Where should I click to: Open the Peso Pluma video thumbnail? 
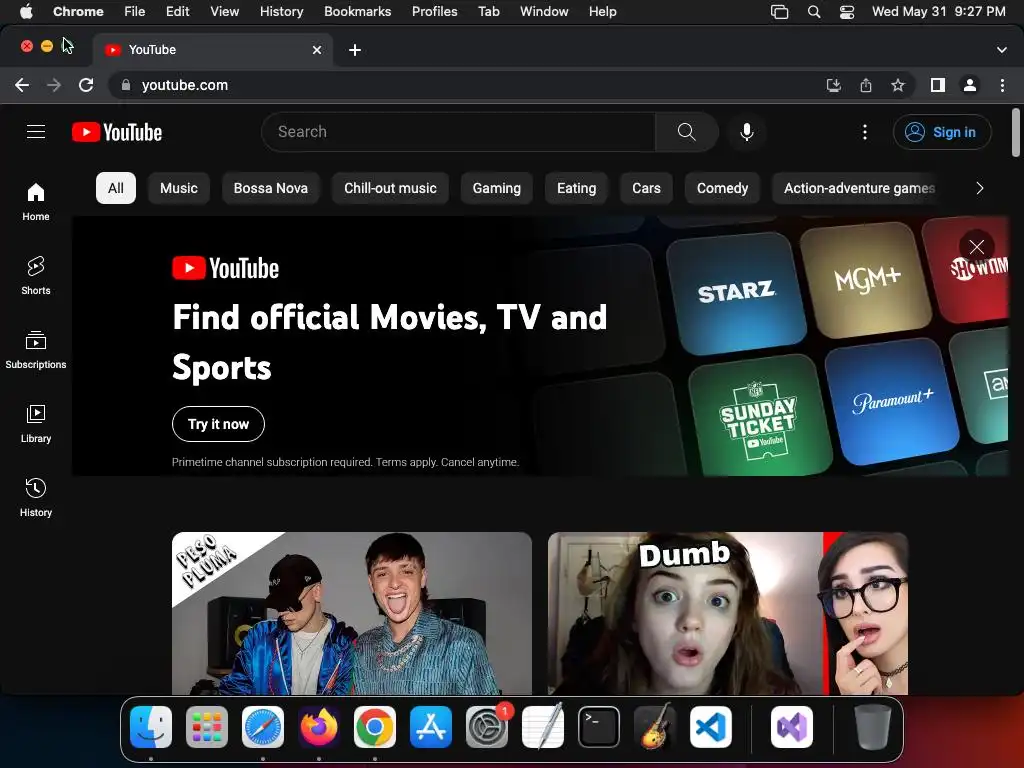[351, 613]
